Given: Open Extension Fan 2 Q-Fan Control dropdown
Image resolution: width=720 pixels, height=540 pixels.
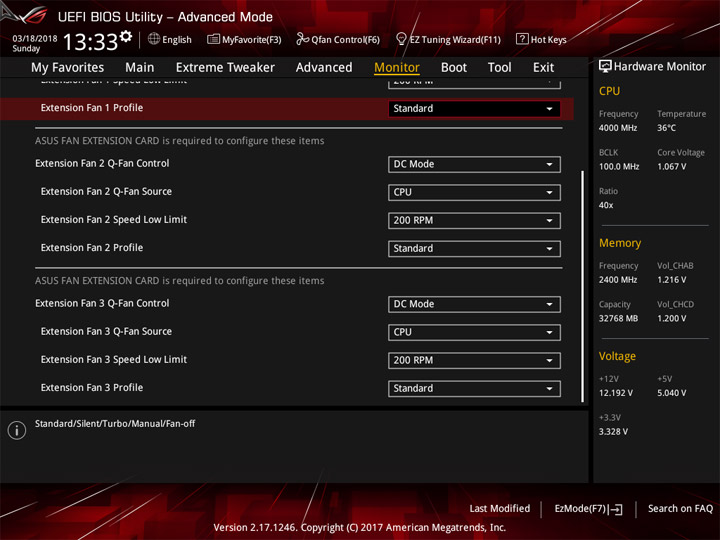Looking at the screenshot, I should [474, 164].
